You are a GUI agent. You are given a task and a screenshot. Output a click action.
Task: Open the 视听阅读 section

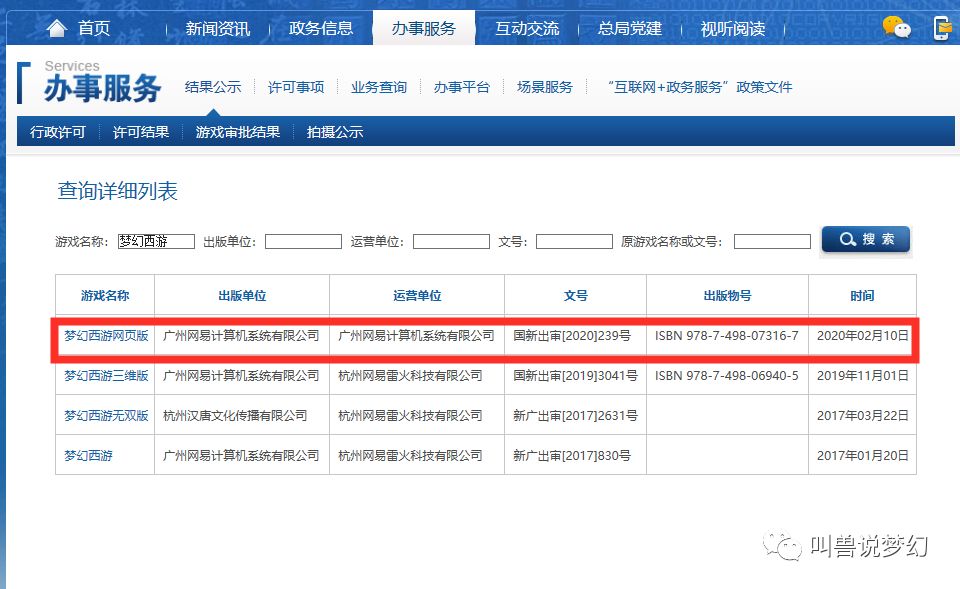point(734,28)
